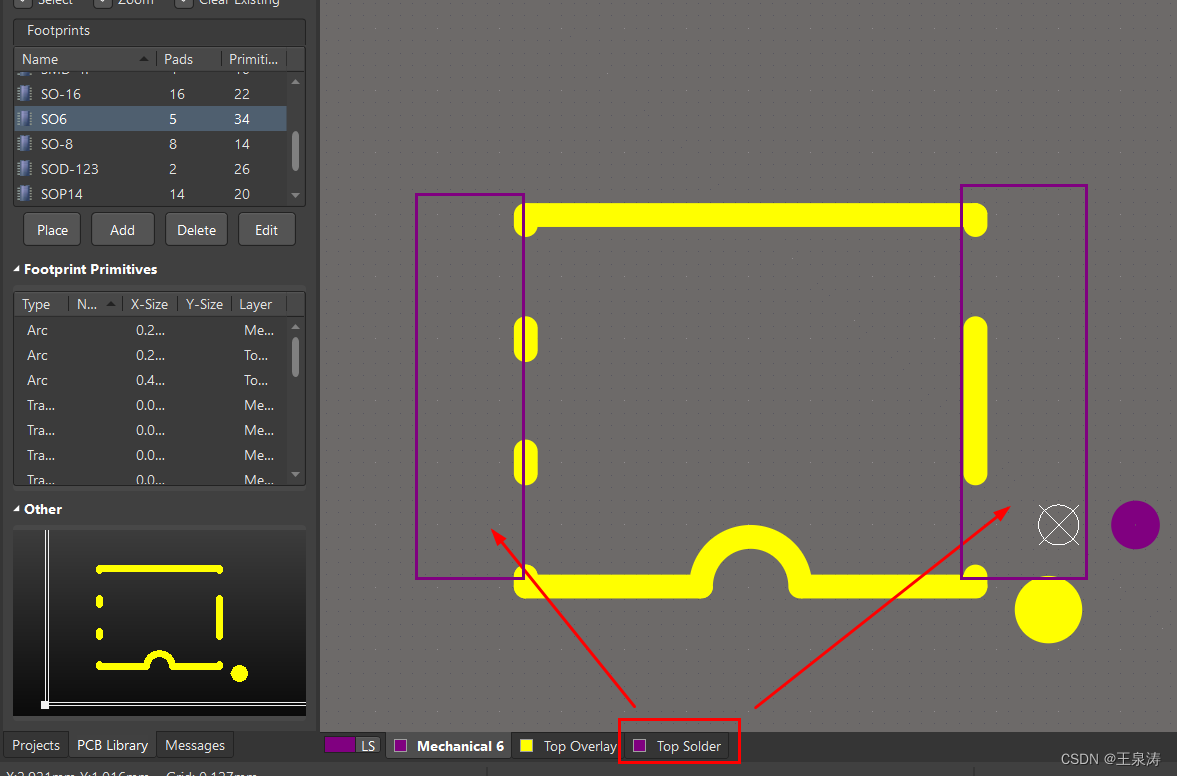Place the selected footprint
Screen dimensions: 1177x776
pyautogui.click(x=53, y=230)
